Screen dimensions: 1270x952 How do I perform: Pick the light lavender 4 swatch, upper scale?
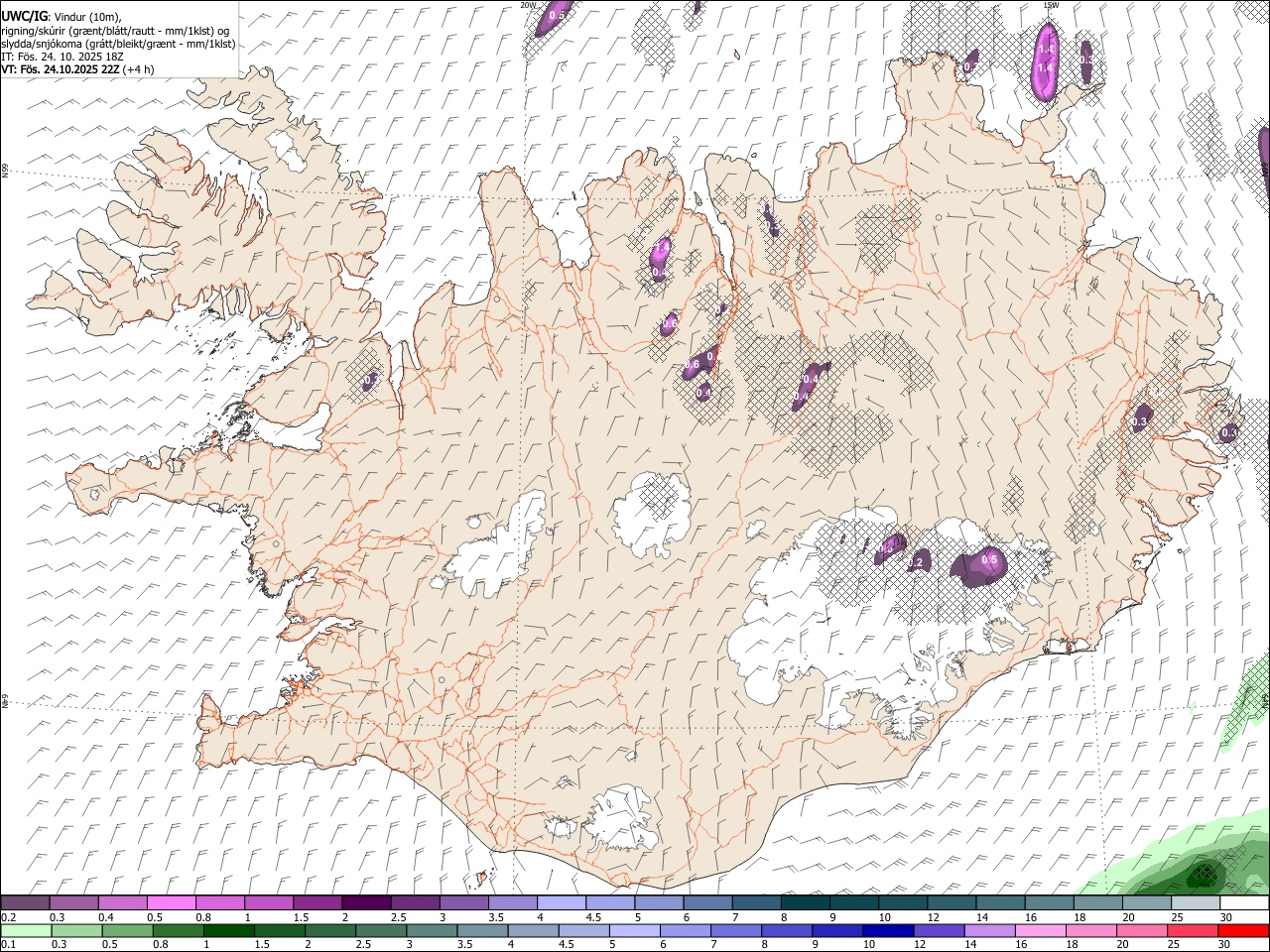pyautogui.click(x=562, y=903)
